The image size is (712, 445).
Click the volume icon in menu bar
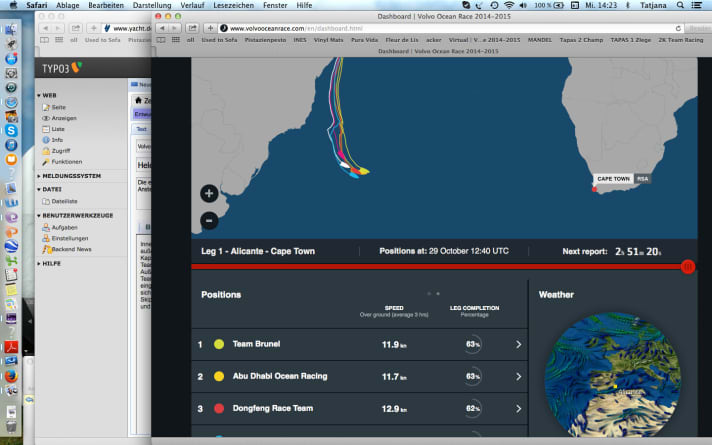[523, 5]
